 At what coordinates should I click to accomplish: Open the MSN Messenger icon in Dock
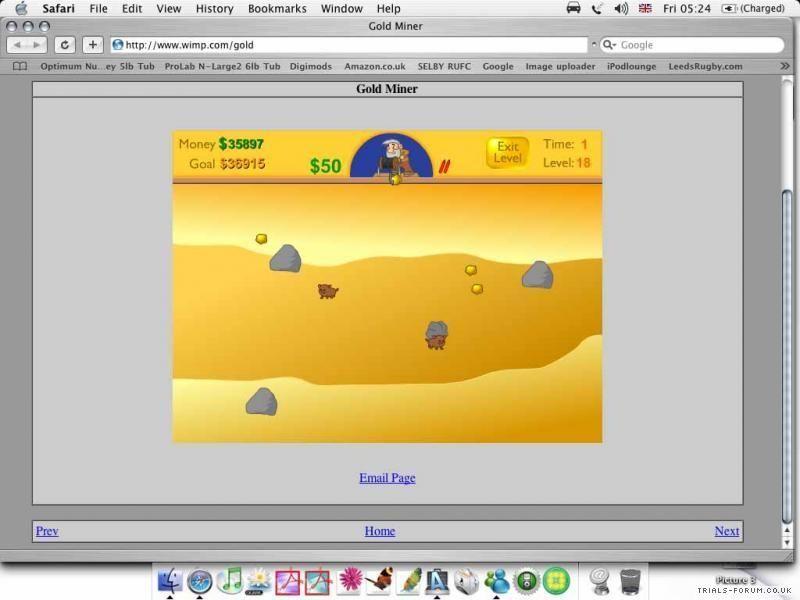pyautogui.click(x=497, y=581)
